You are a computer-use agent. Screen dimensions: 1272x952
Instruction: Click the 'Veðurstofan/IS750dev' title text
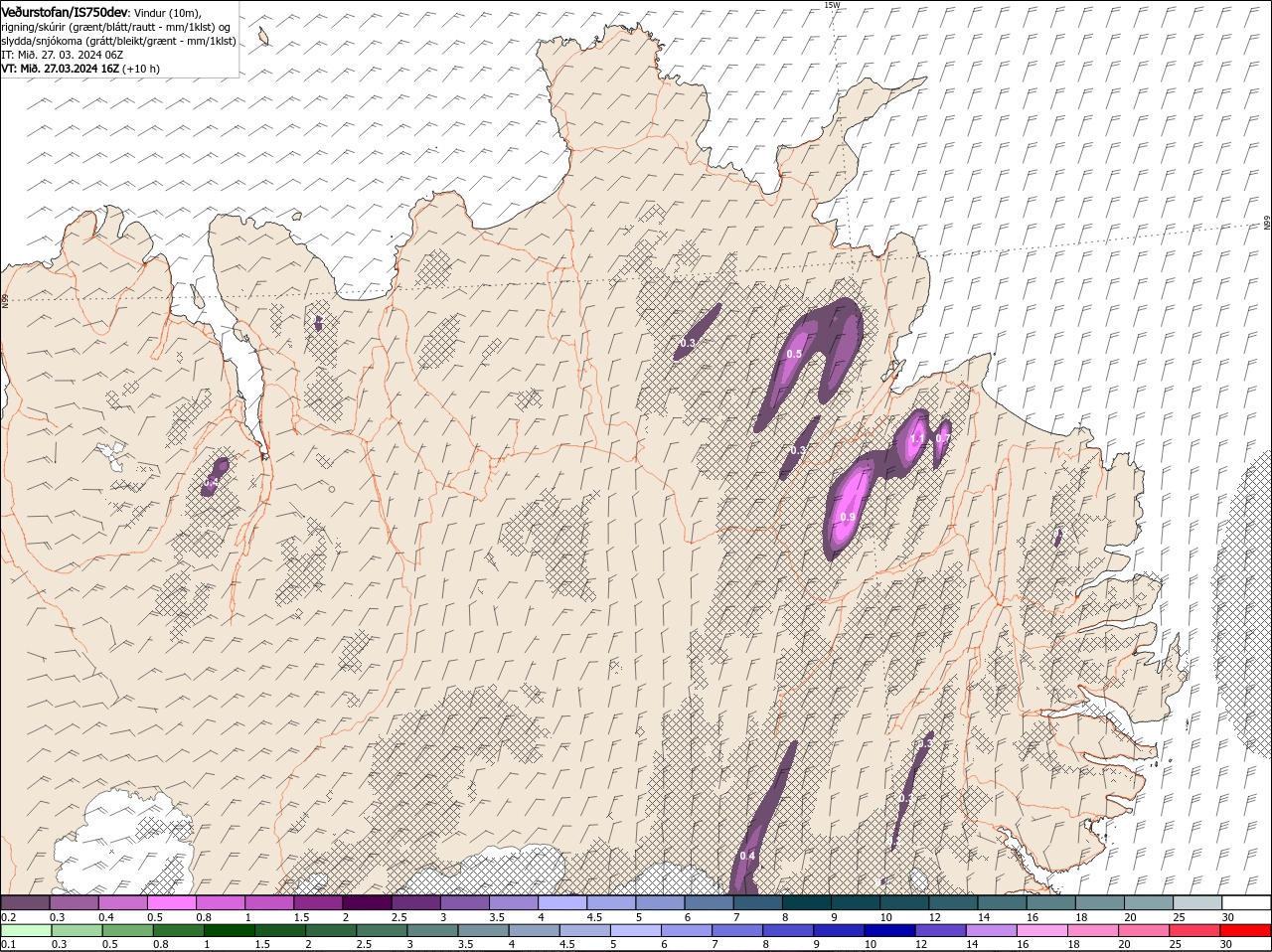coord(65,11)
